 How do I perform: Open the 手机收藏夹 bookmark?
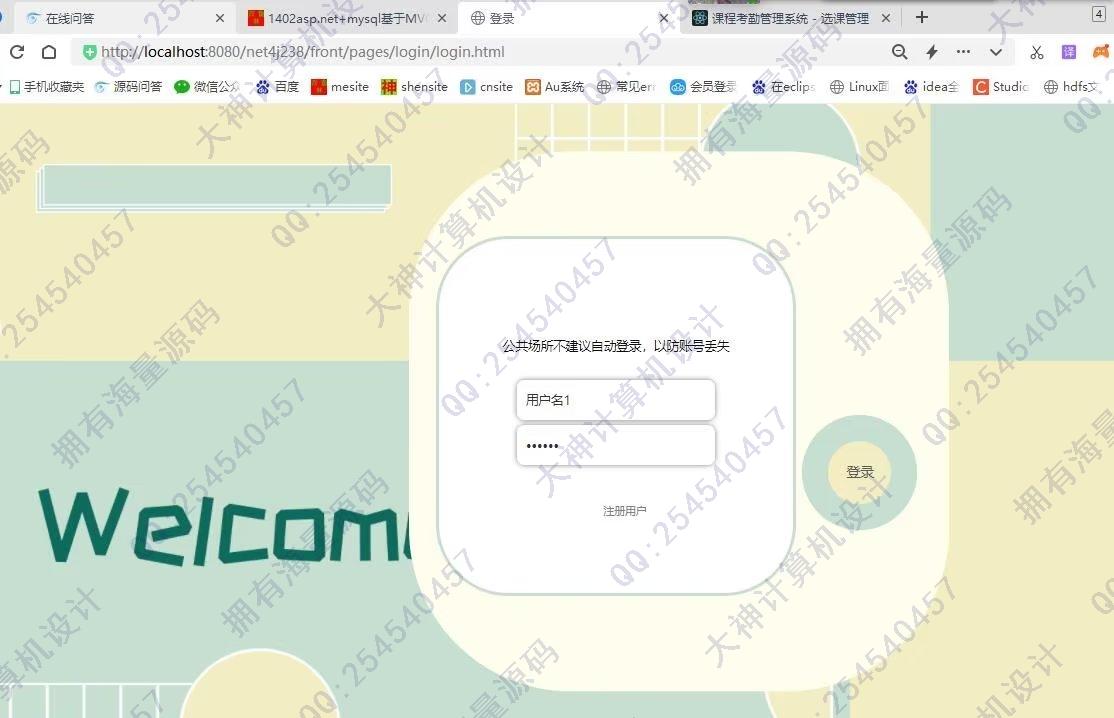(x=47, y=87)
